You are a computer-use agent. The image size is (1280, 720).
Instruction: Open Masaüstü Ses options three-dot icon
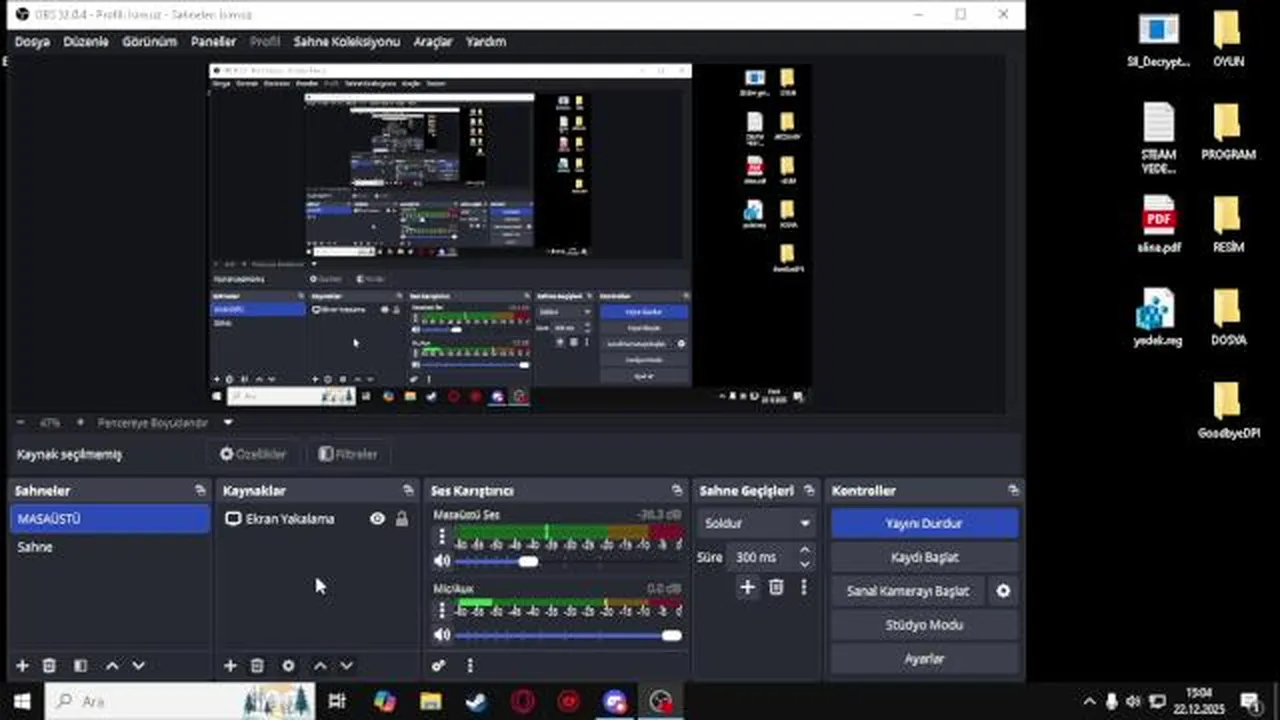tap(442, 537)
